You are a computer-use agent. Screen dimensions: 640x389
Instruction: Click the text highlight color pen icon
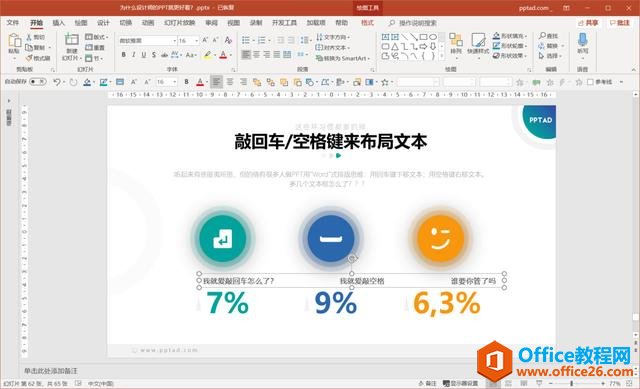pos(208,55)
